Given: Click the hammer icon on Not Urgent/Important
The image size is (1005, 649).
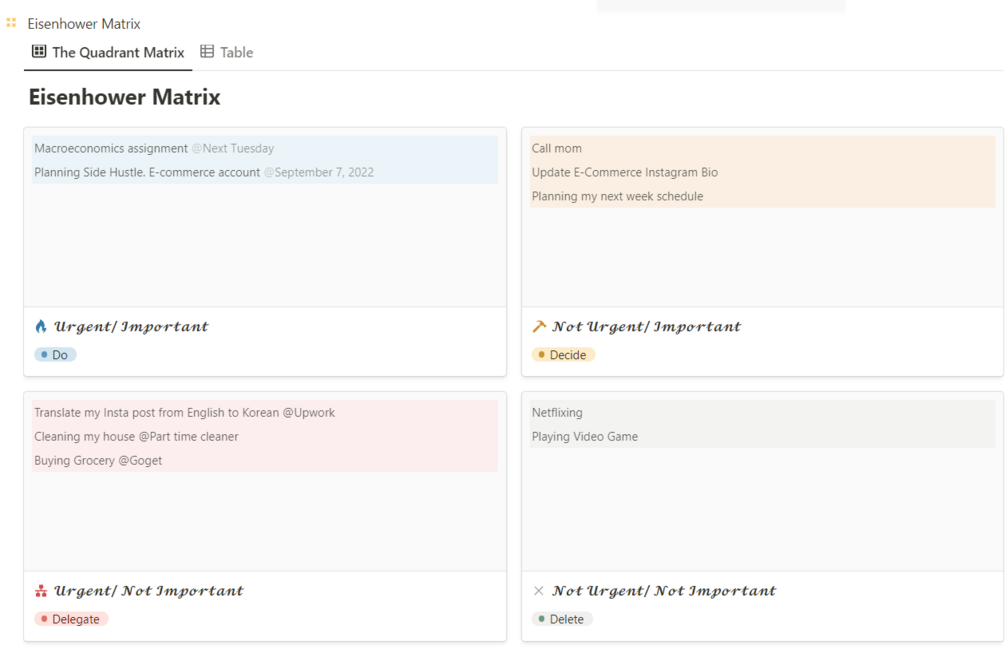Looking at the screenshot, I should point(540,327).
